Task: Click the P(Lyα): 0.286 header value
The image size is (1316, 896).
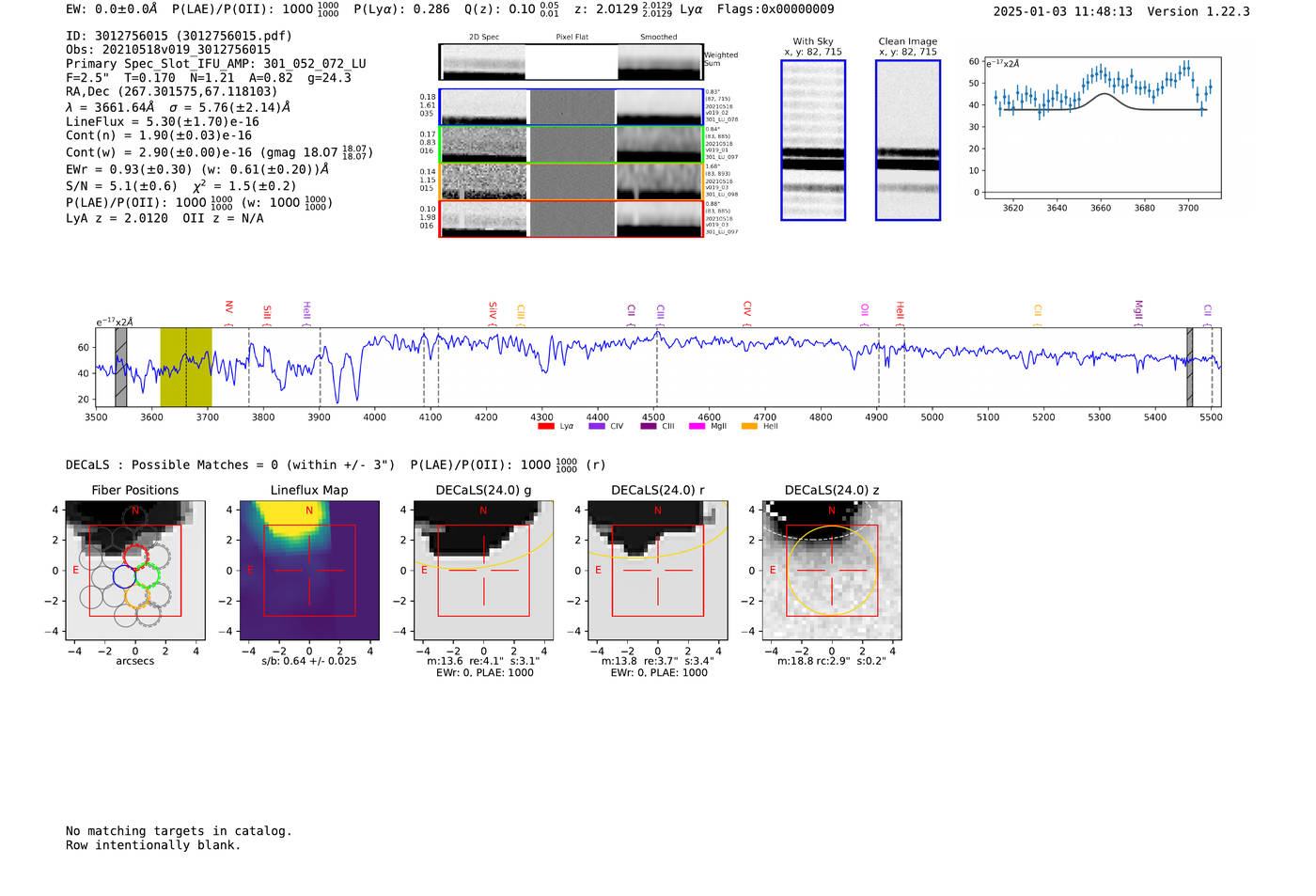Action: click(x=401, y=9)
